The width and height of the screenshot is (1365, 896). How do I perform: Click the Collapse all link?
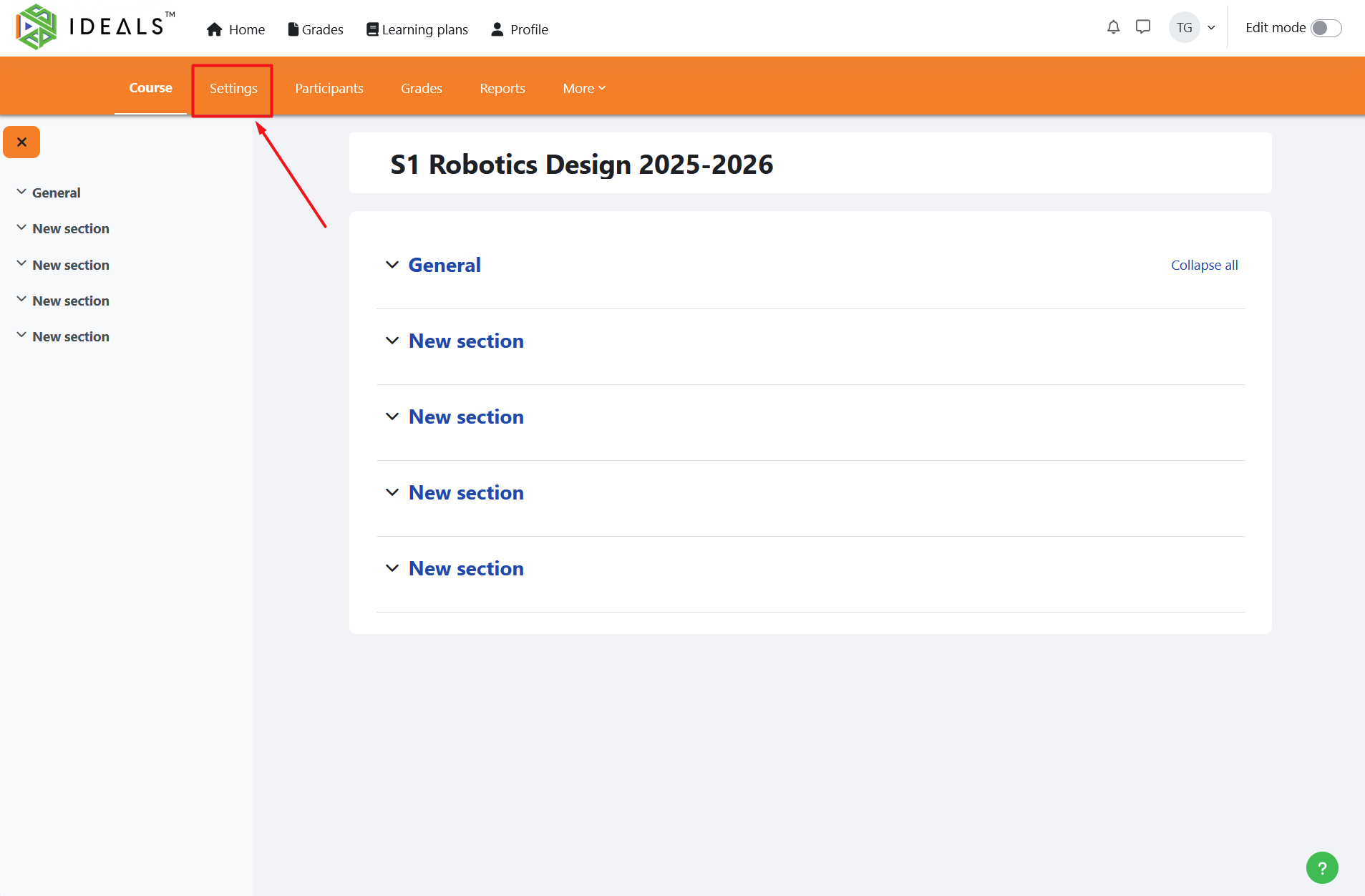pos(1204,265)
